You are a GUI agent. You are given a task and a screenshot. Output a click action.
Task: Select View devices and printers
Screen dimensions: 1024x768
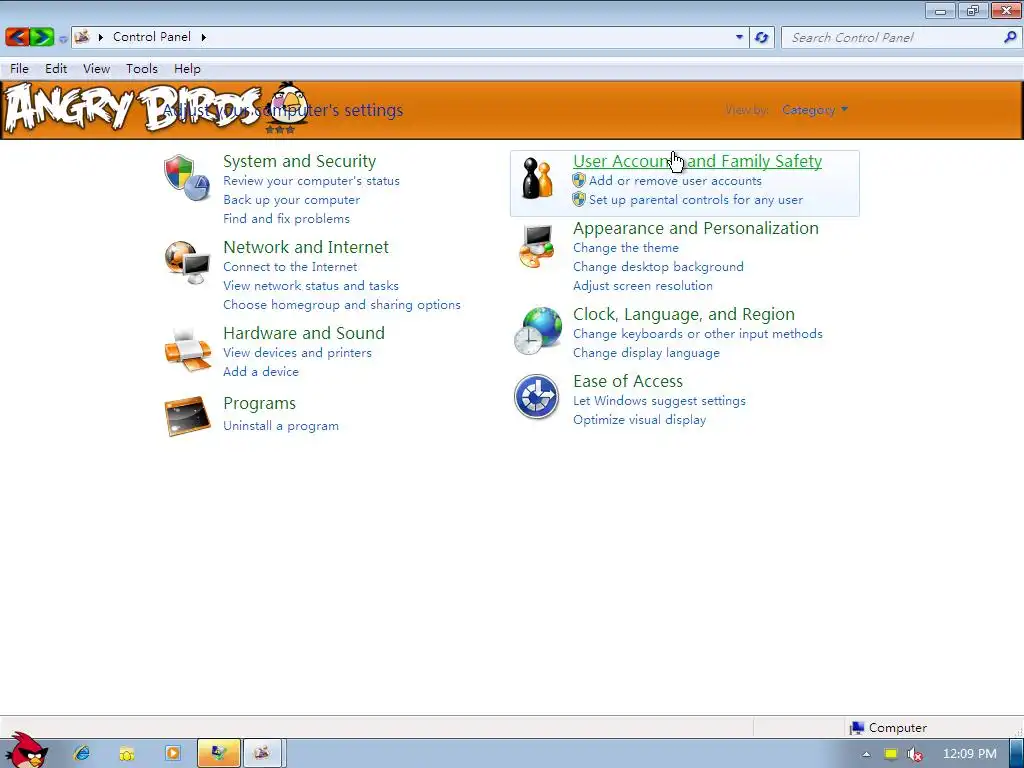click(x=297, y=353)
